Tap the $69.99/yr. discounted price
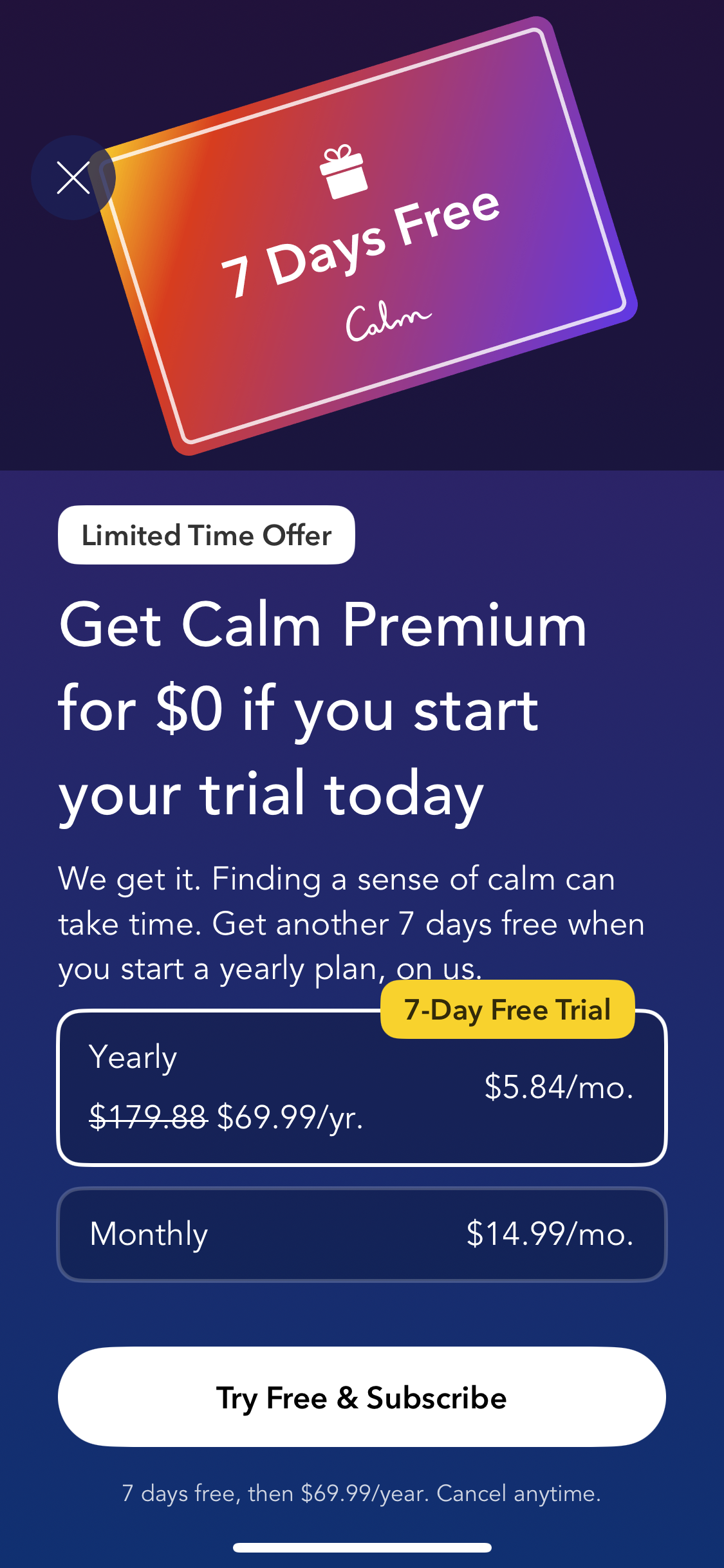Image resolution: width=724 pixels, height=1568 pixels. click(290, 1117)
